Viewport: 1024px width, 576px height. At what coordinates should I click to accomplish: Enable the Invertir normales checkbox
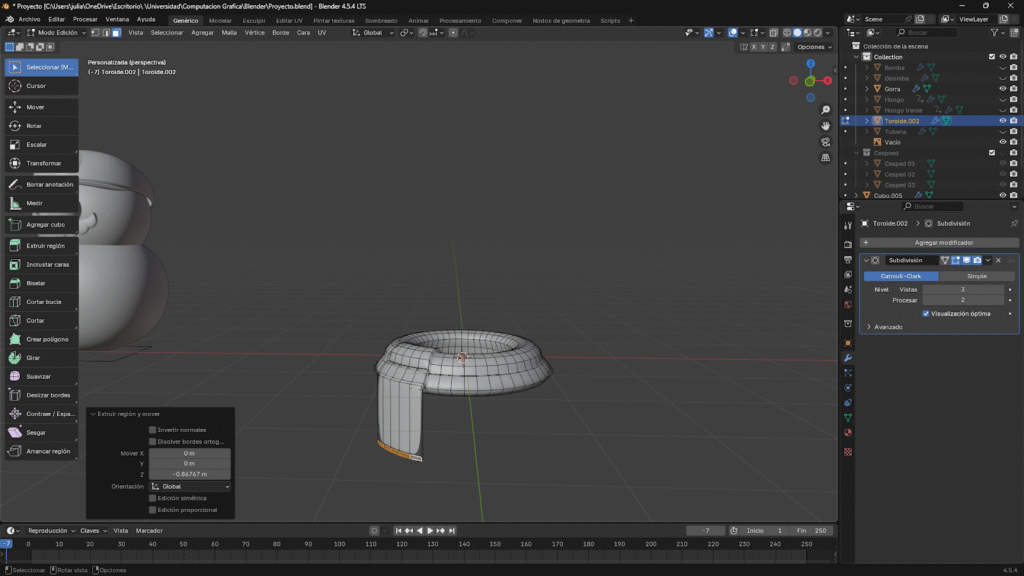(x=153, y=430)
